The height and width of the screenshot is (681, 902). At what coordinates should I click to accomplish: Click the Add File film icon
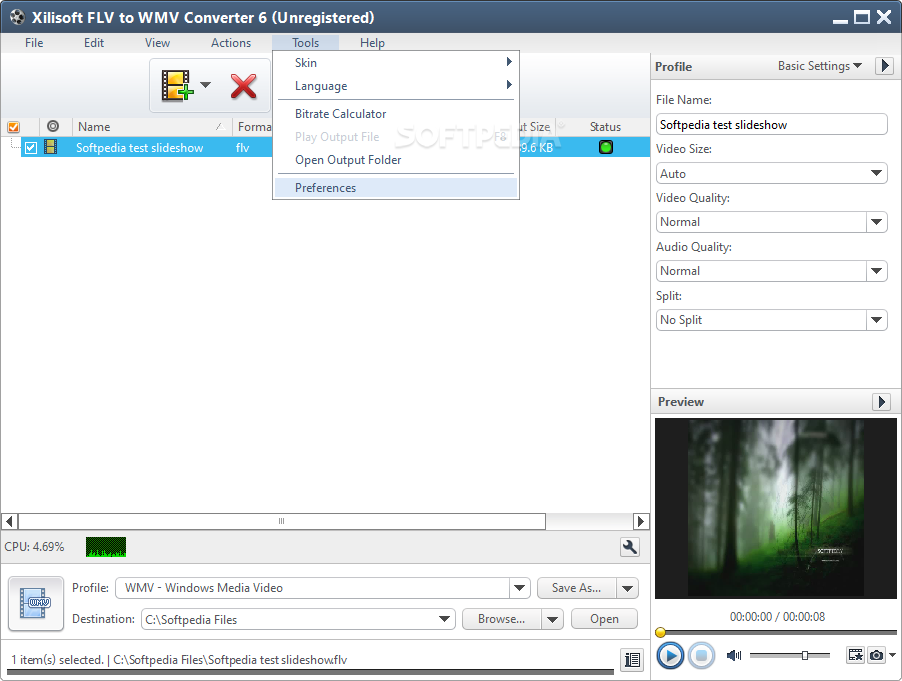pyautogui.click(x=176, y=86)
